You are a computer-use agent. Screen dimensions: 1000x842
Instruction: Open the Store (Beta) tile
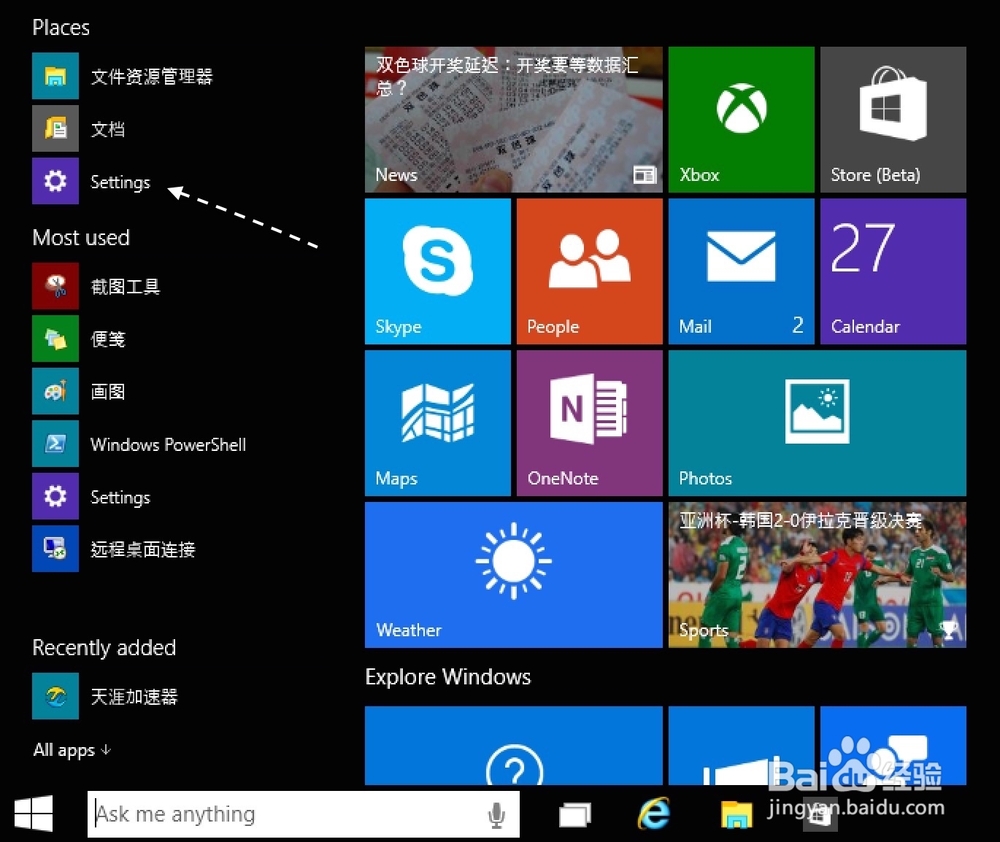[x=891, y=119]
